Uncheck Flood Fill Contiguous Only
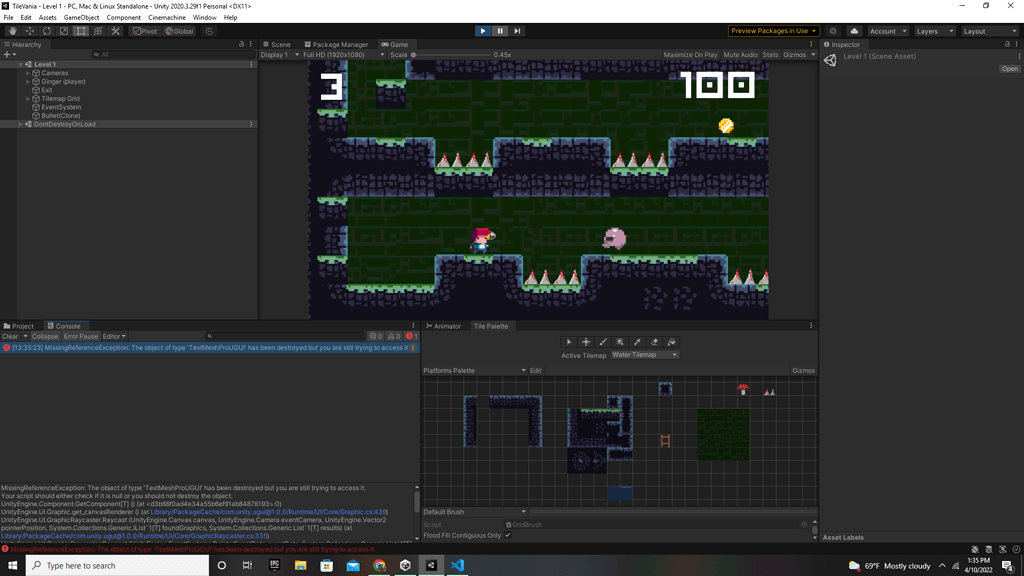1024x576 pixels. tap(507, 536)
